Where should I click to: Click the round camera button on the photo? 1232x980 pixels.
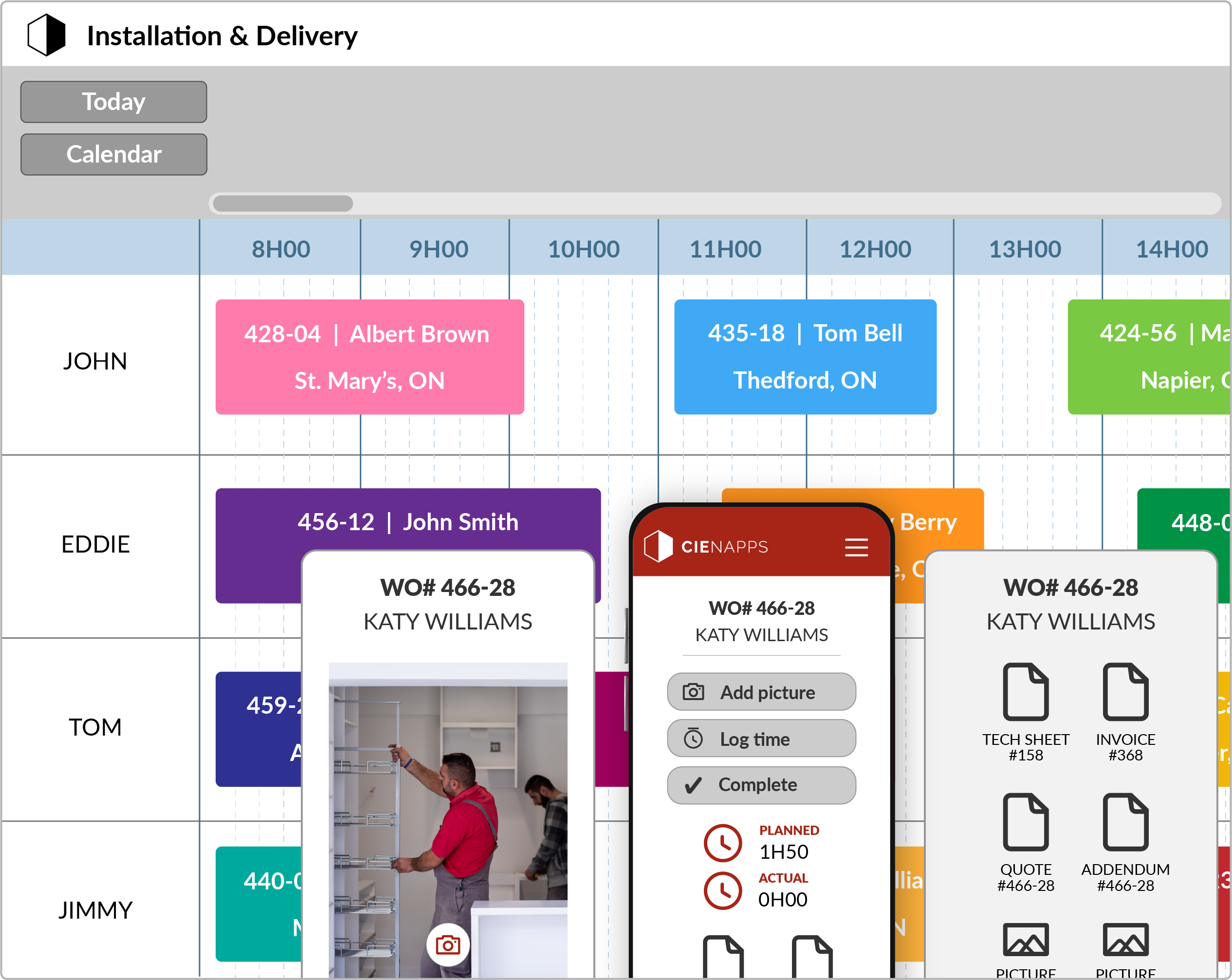pos(448,944)
